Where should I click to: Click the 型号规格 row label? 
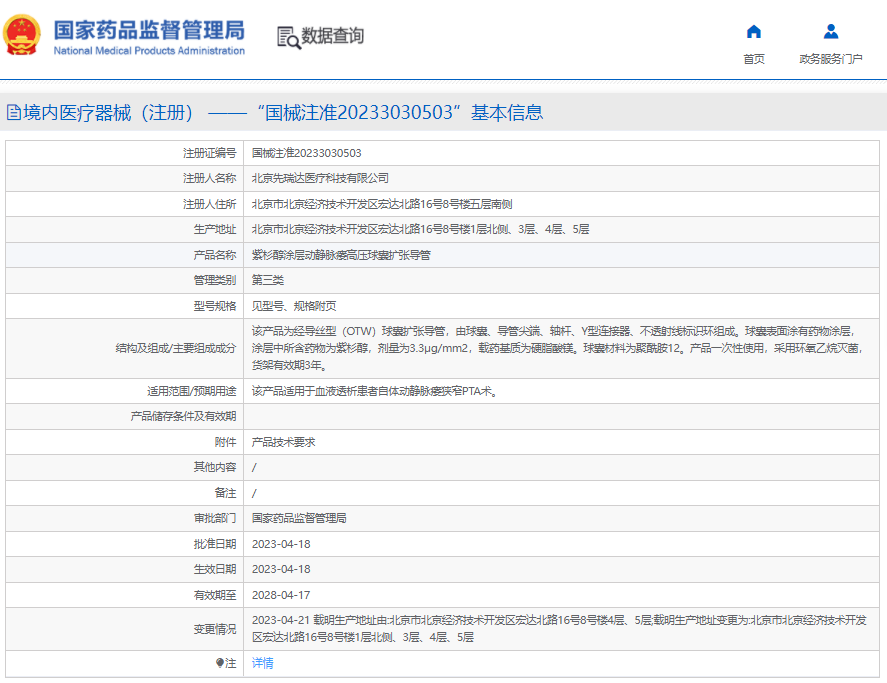pos(215,306)
